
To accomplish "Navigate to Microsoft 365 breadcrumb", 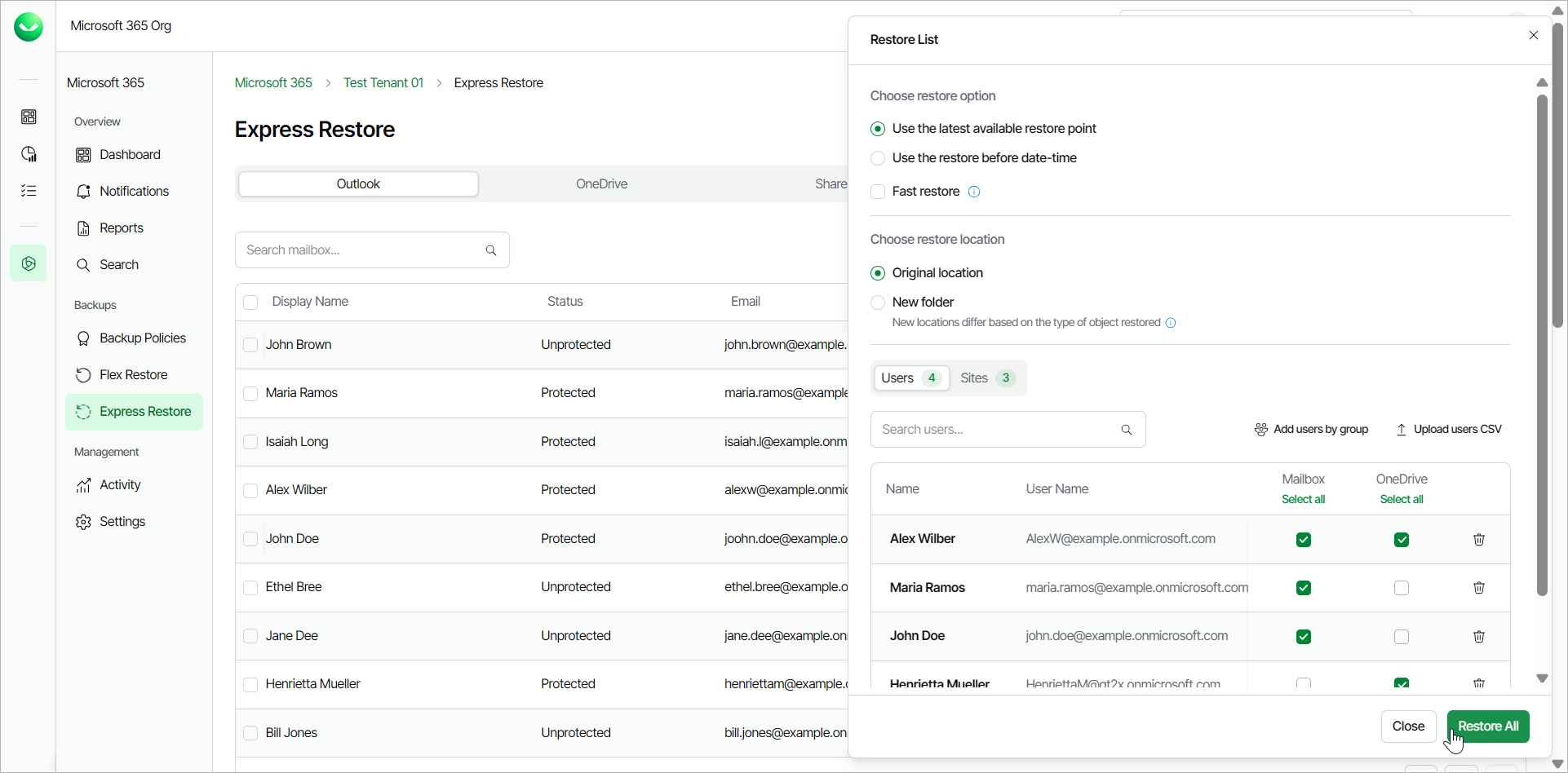I will 273,83.
